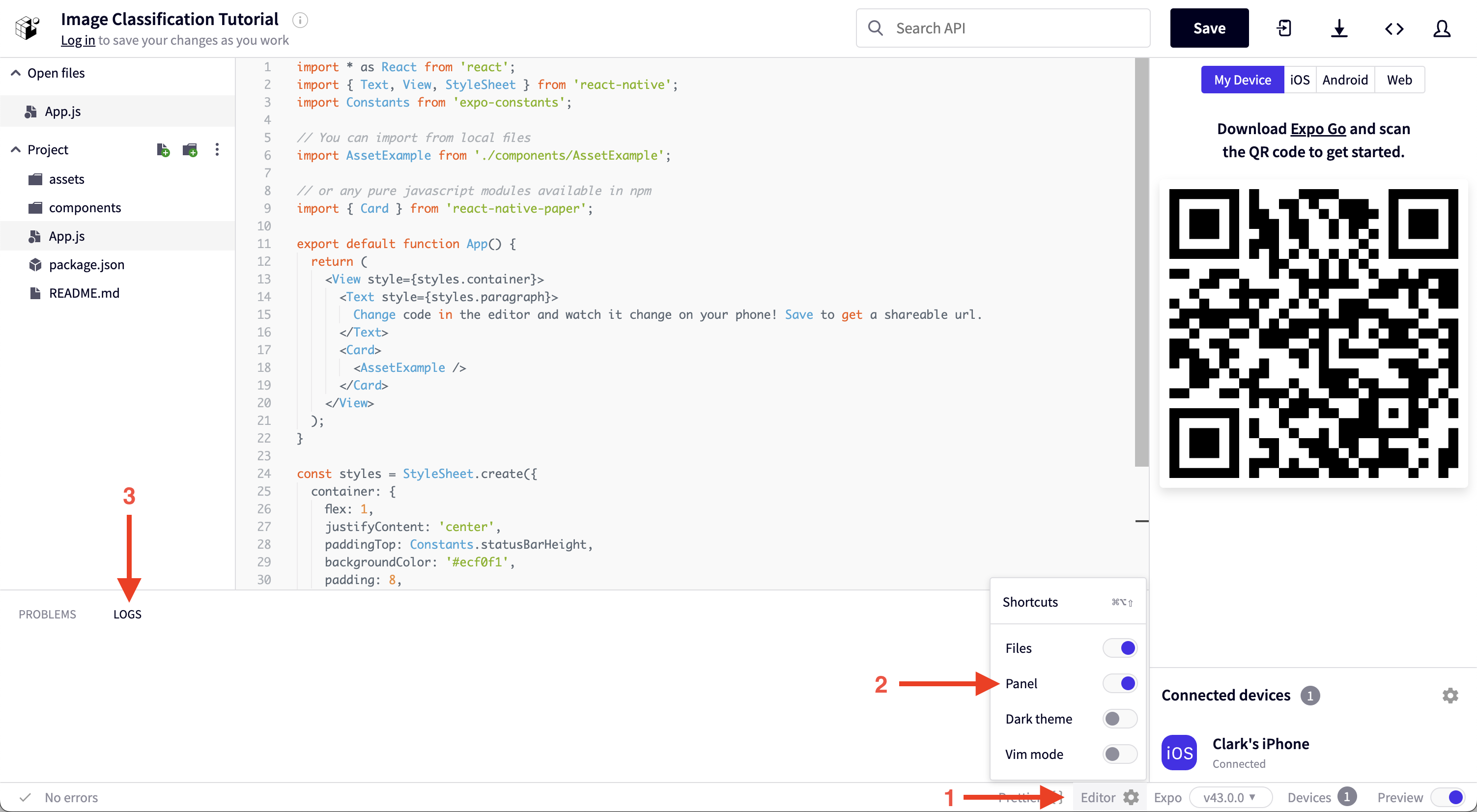Open the Expo v43.0.0 version dropdown
Image resolution: width=1477 pixels, height=812 pixels.
1230,797
